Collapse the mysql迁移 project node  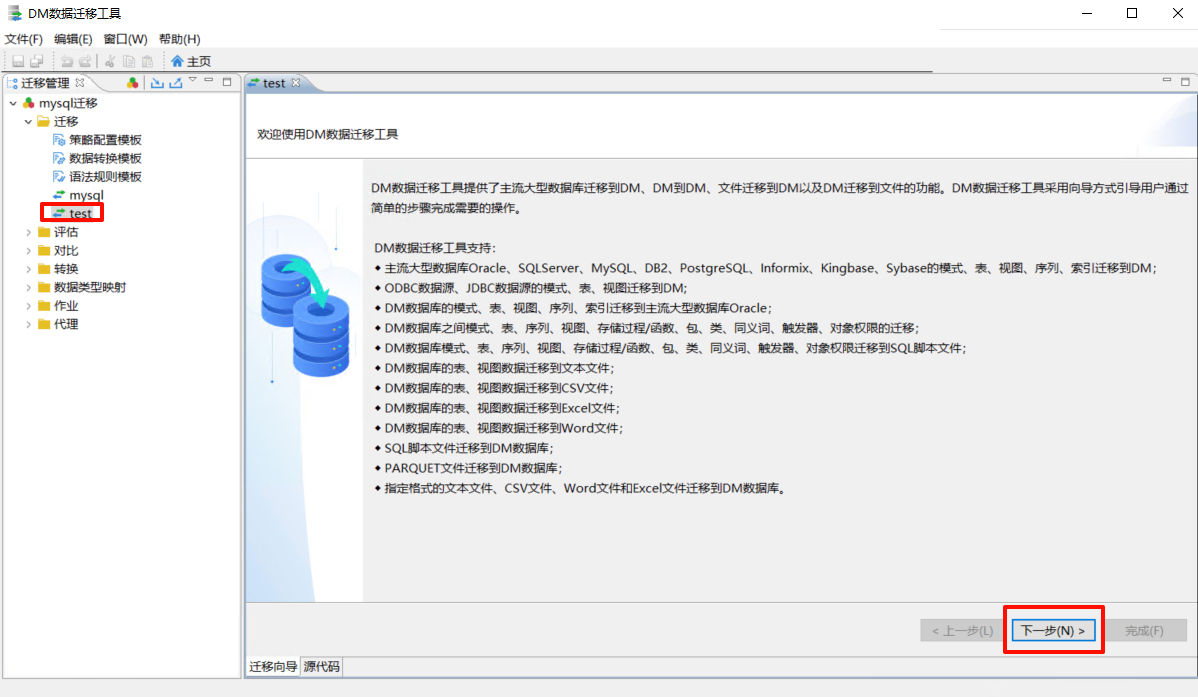click(12, 103)
